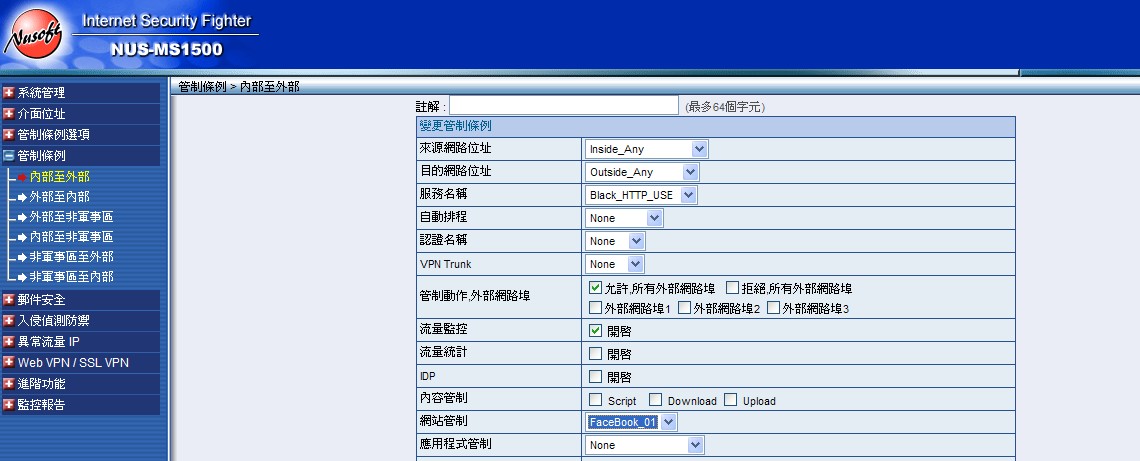The height and width of the screenshot is (461, 1140).
Task: Open 網站管制 FaceBook_01 dropdown
Action: pyautogui.click(x=631, y=422)
